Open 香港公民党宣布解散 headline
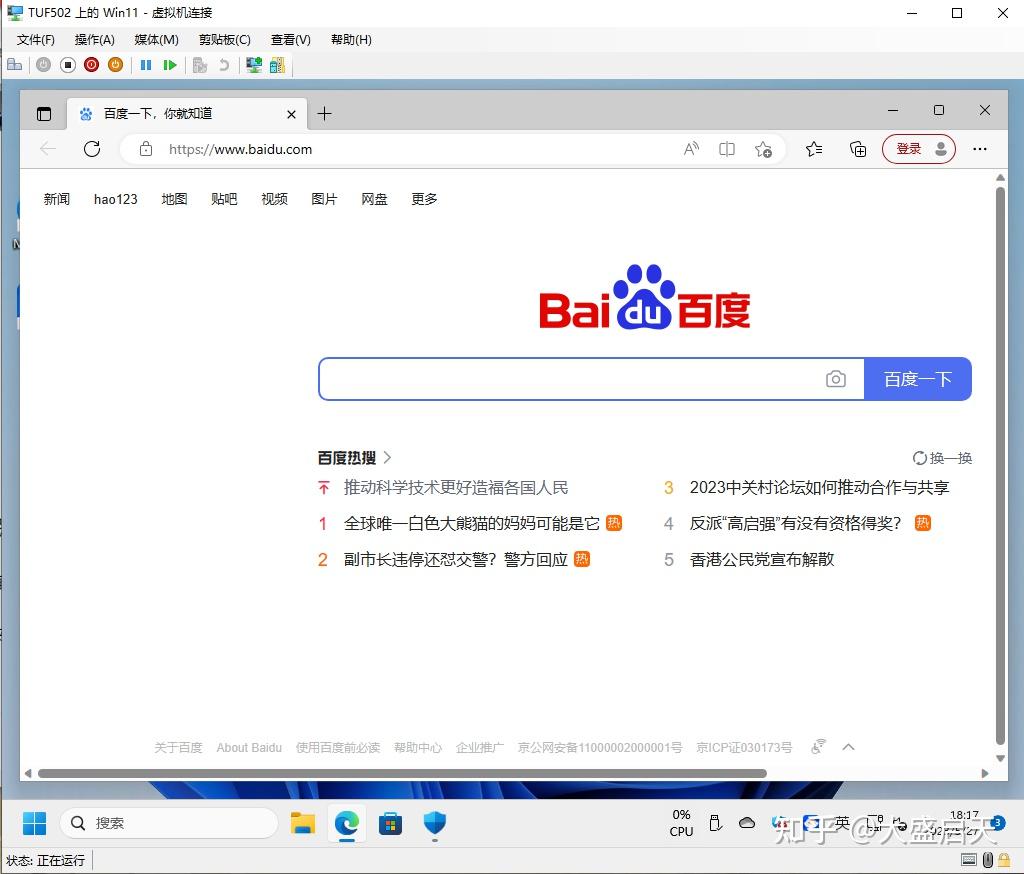The height and width of the screenshot is (874, 1024). pyautogui.click(x=761, y=559)
